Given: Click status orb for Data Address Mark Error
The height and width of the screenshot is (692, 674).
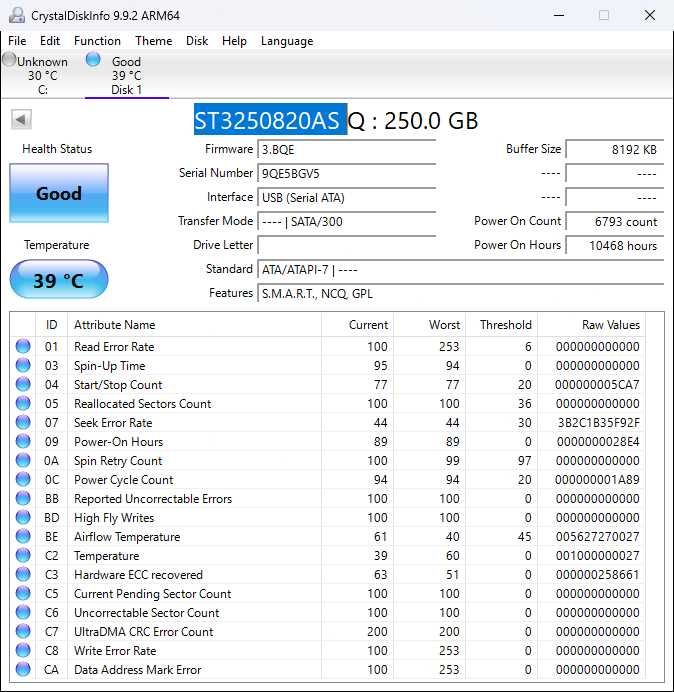Looking at the screenshot, I should tap(23, 669).
